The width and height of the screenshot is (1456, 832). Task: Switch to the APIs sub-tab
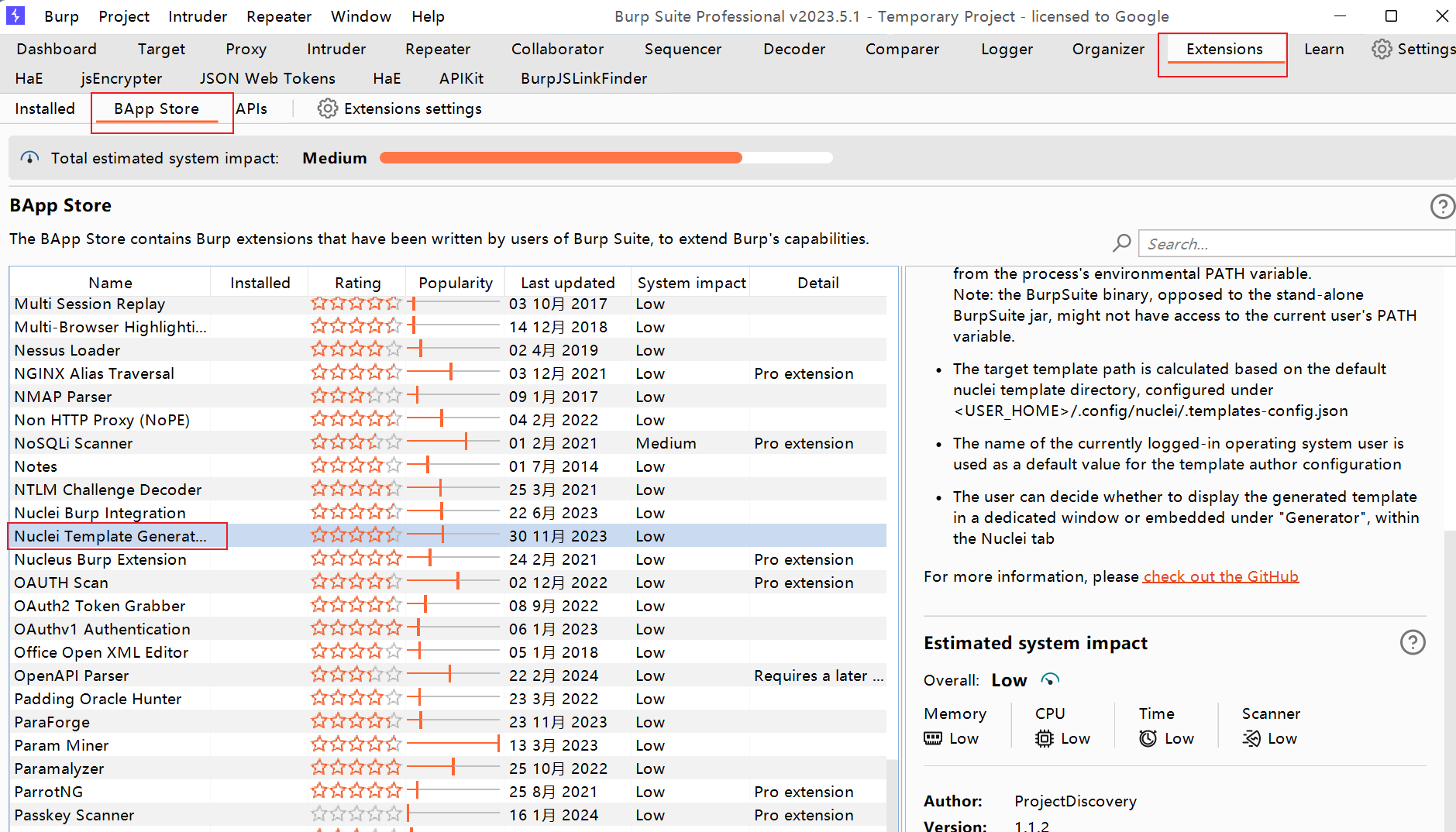pos(251,108)
